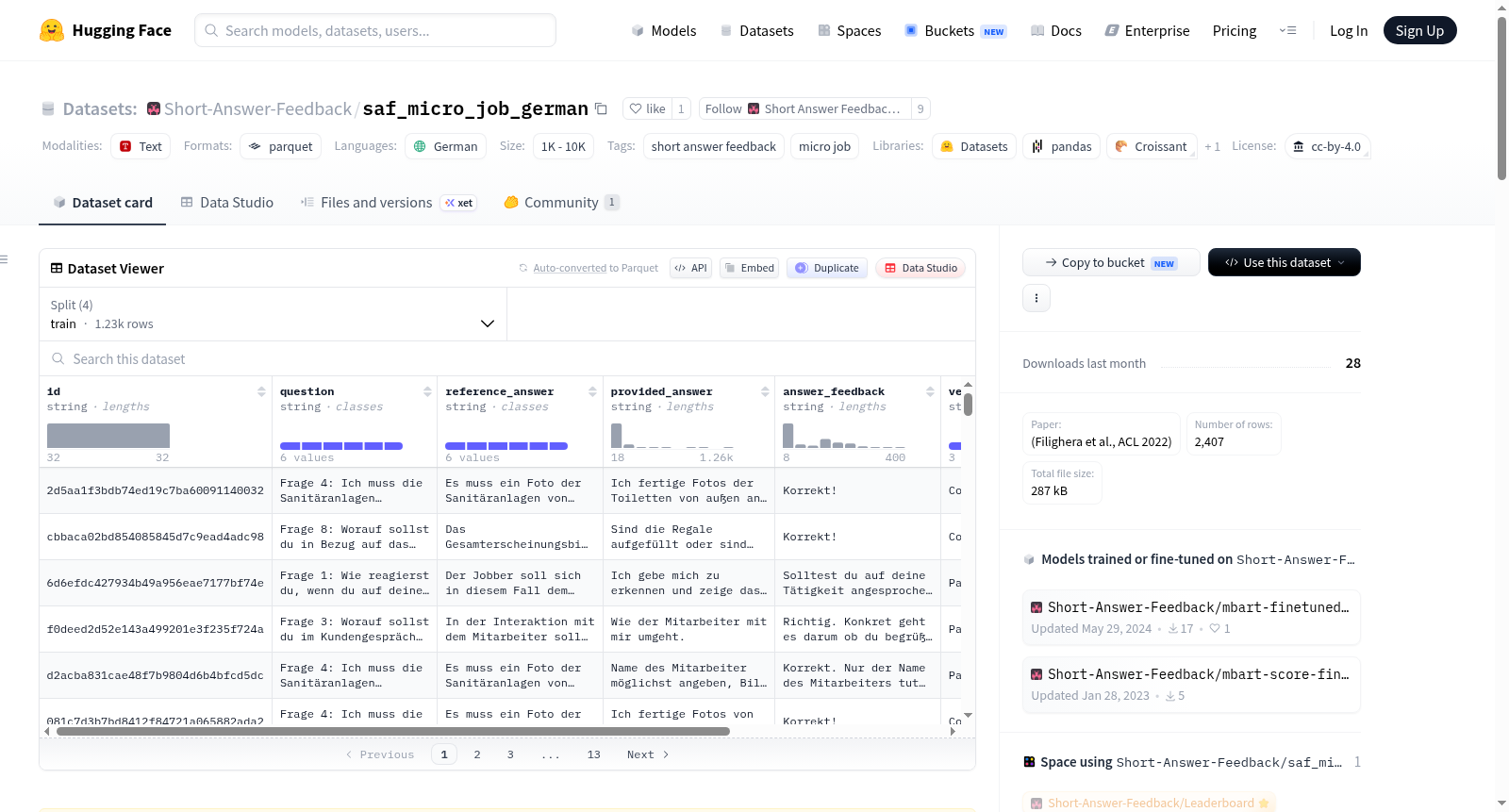1509x812 pixels.
Task: Open Buckets in top navigation
Action: click(955, 30)
